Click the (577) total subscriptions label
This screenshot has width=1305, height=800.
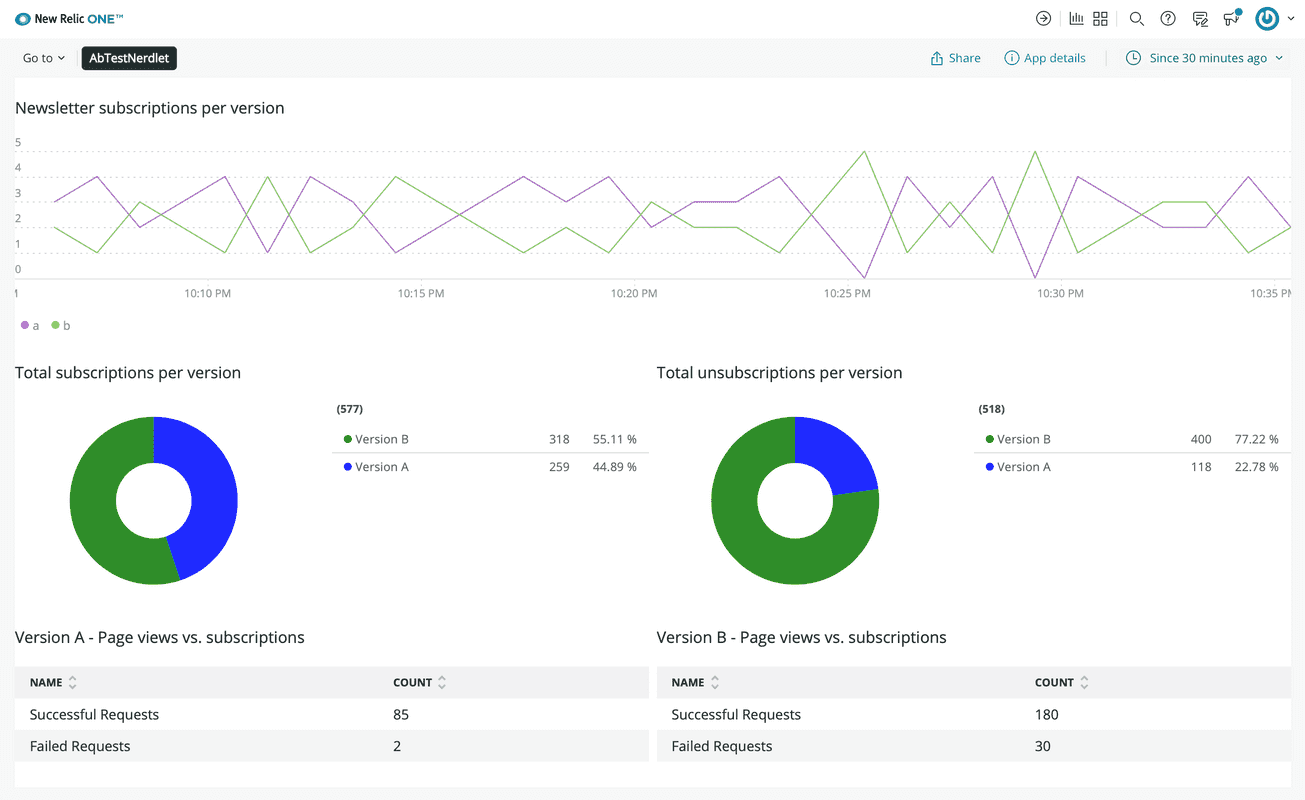[349, 409]
